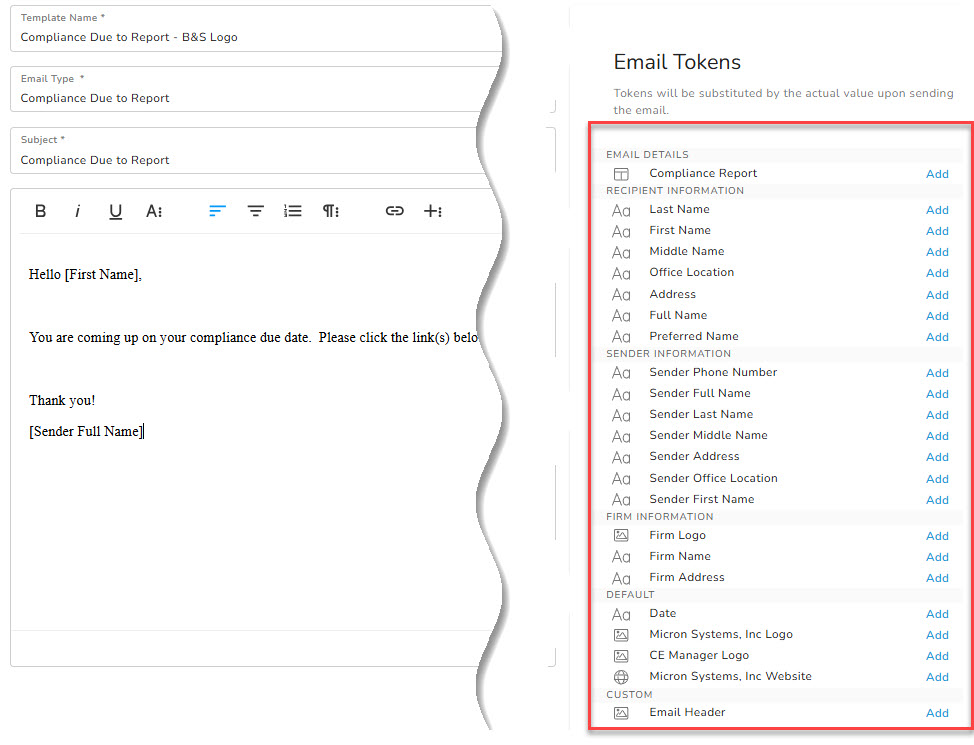Add the Full Name token
Viewport: 974px width, 745px height.
click(937, 316)
